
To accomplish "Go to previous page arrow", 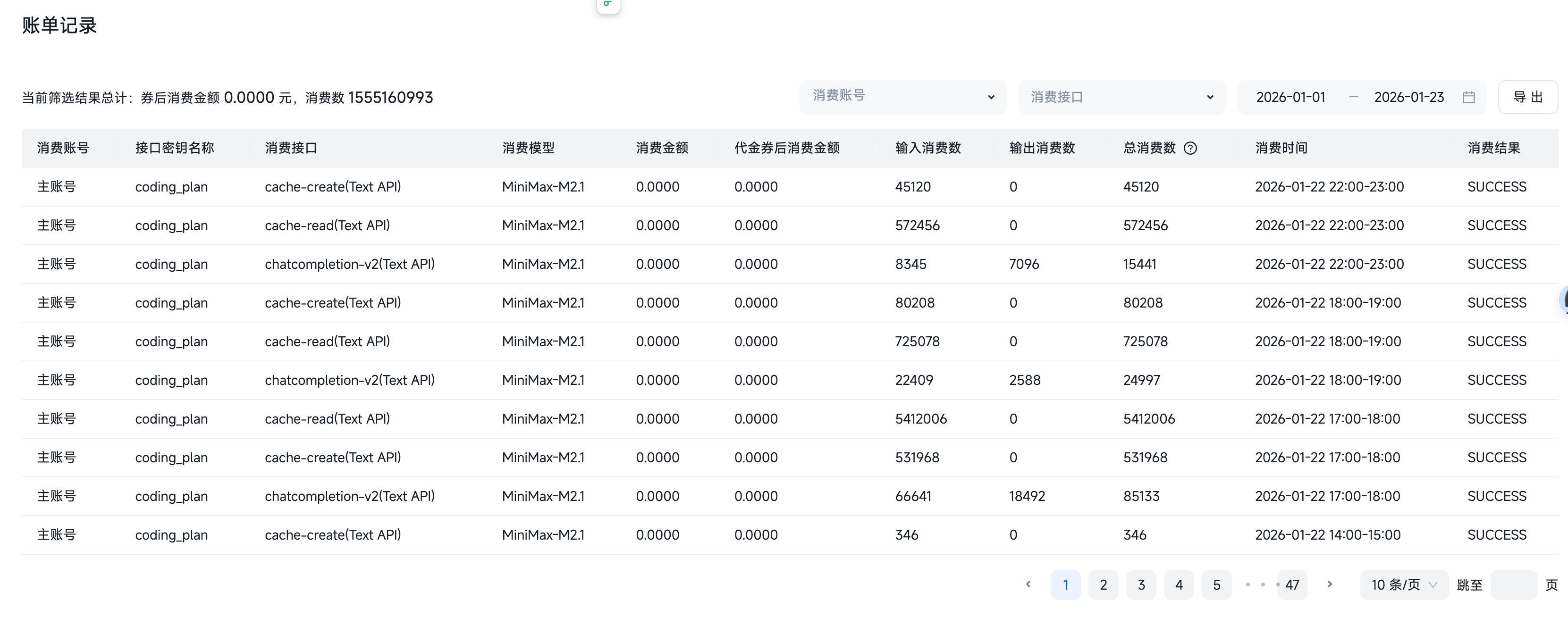I will coord(1028,584).
